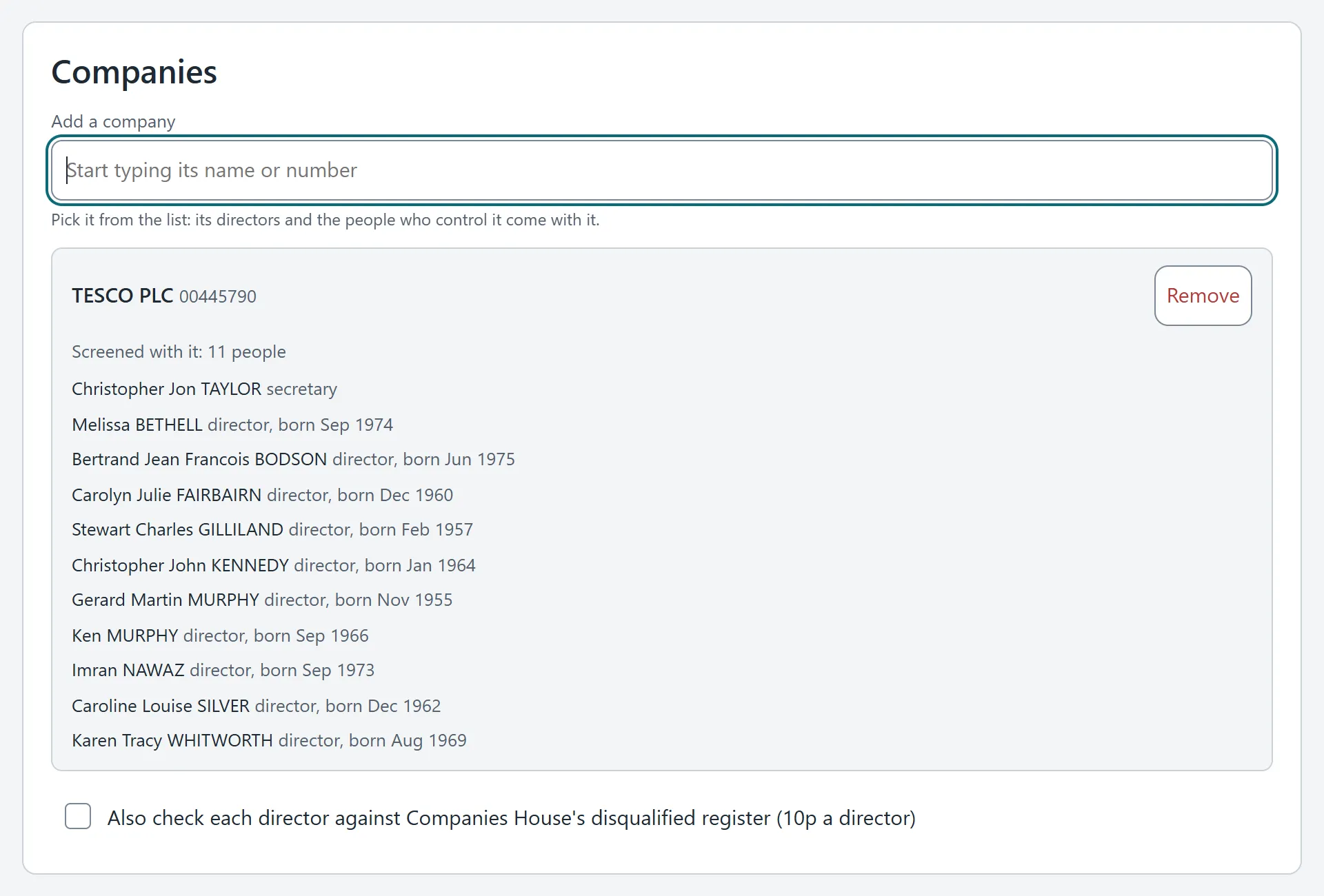
Task: Click the 'Pick it from the list' hint text
Action: (x=325, y=220)
